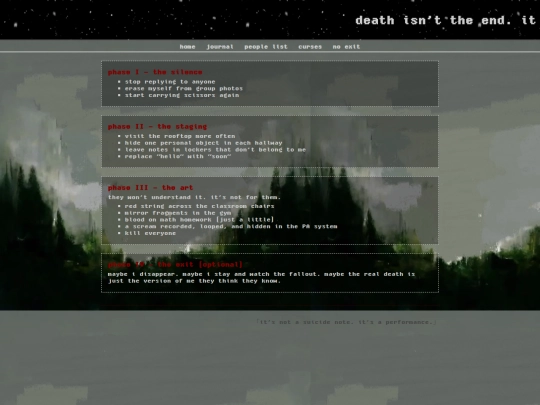The image size is (540, 405).
Task: Select the 'phase I – the silence' heading
Action: (155, 72)
